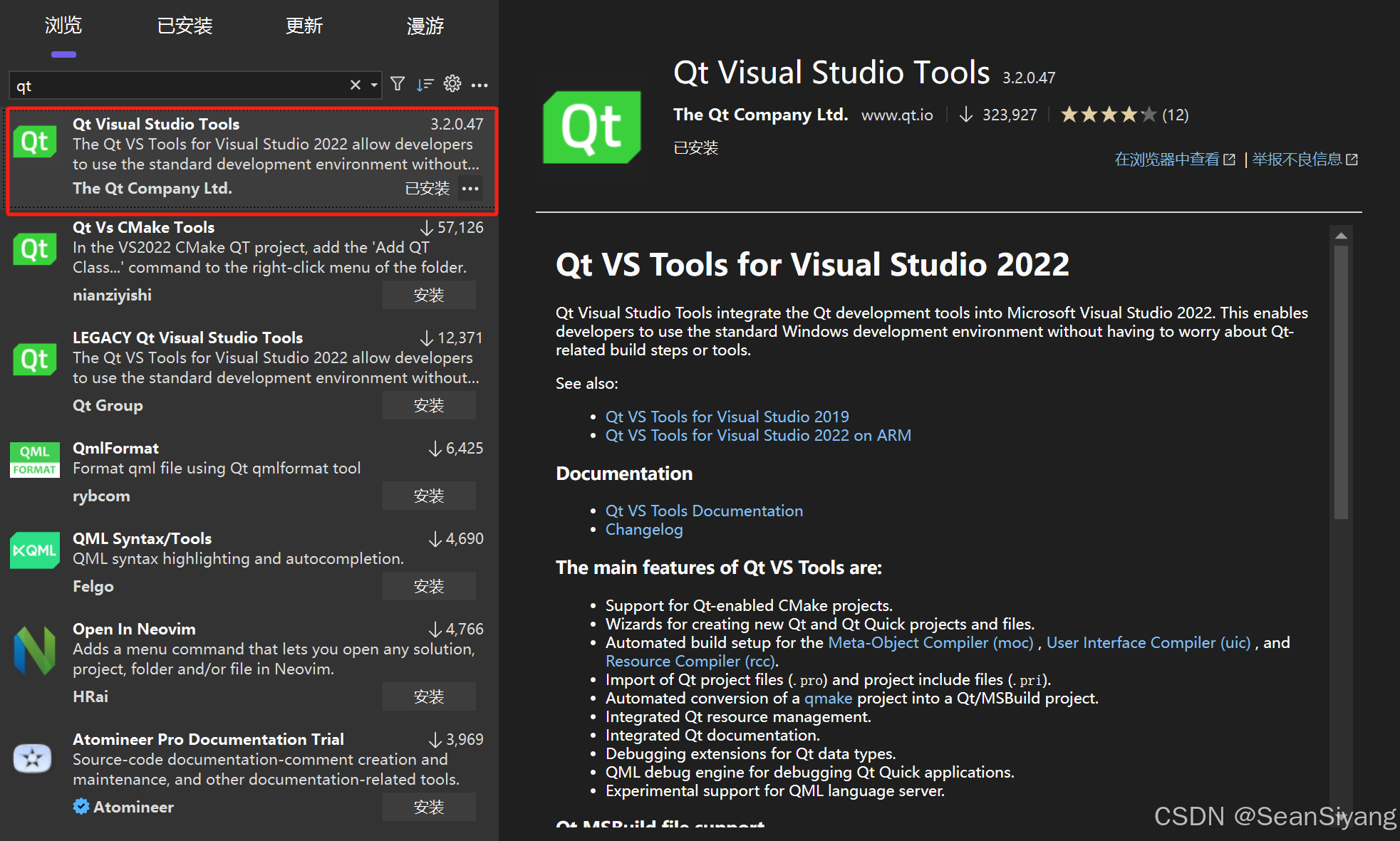Click the star rating of the extension
Image resolution: width=1400 pixels, height=841 pixels.
1108,115
